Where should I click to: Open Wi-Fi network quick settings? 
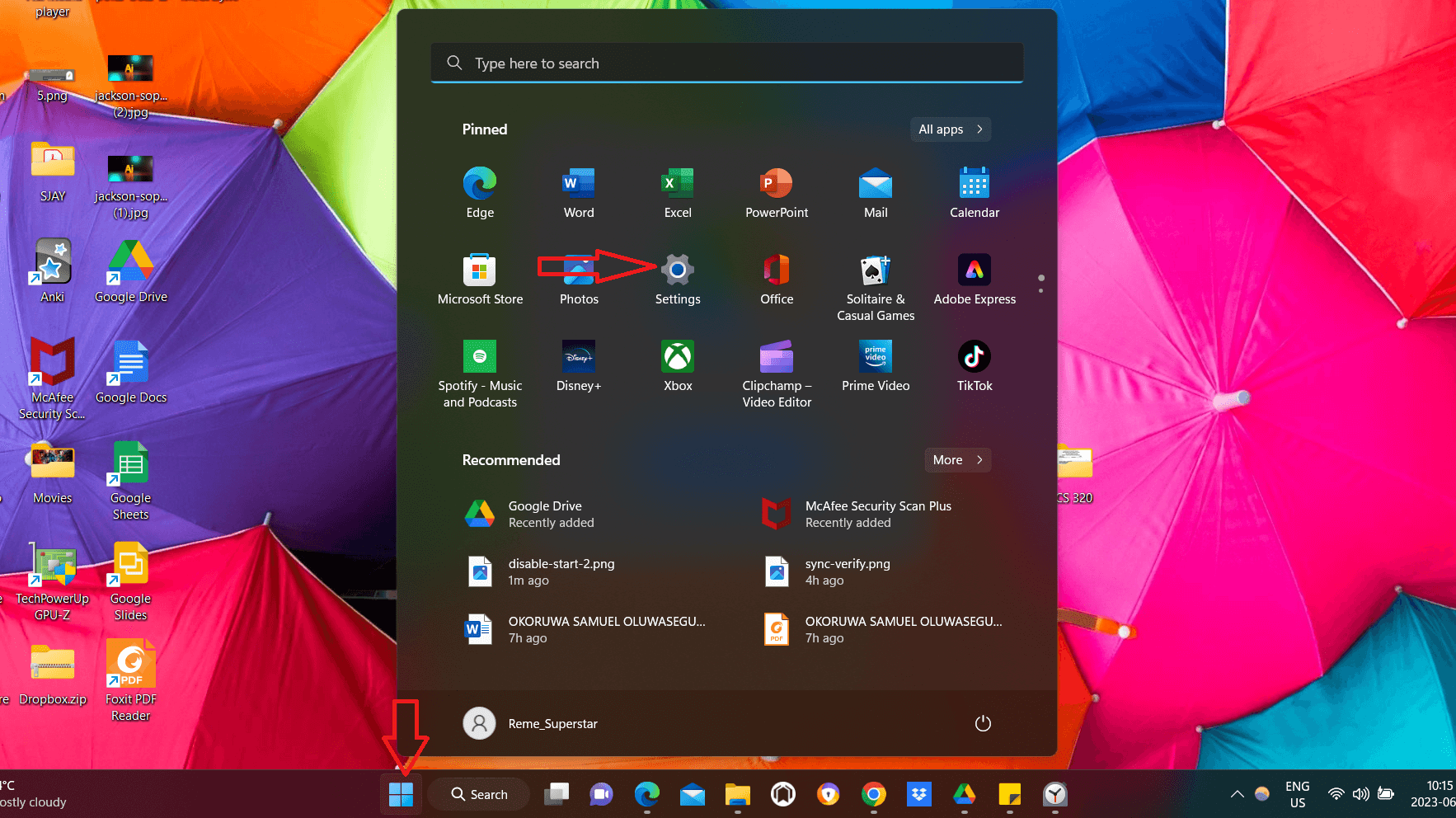[1336, 794]
